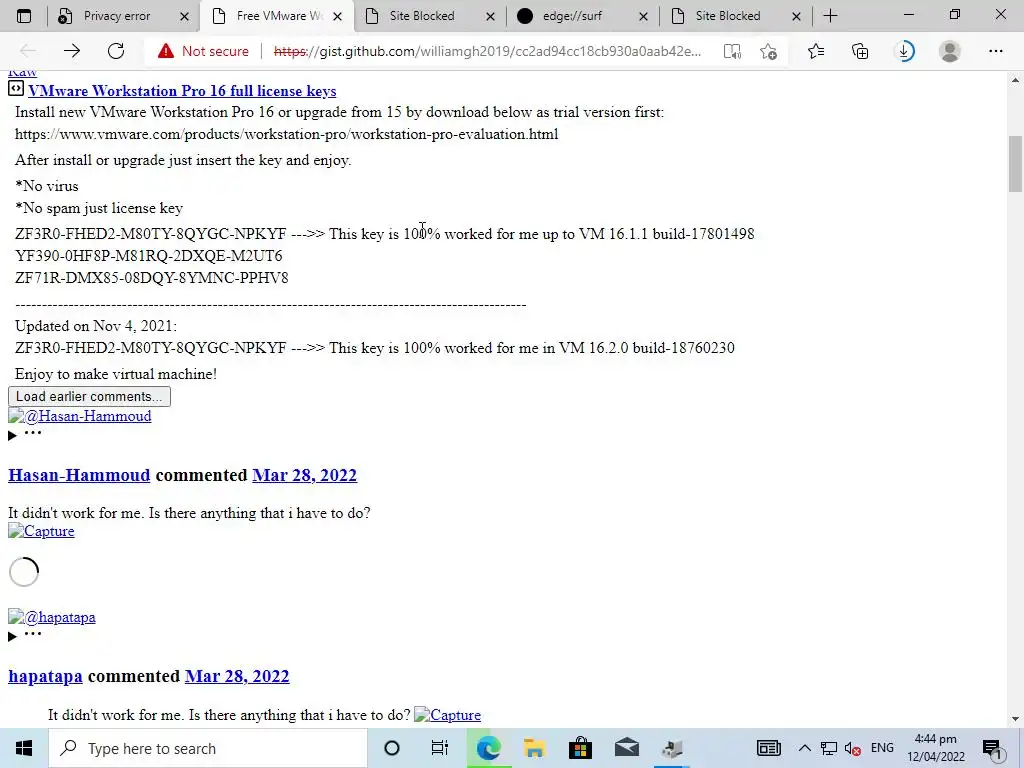Open the Collections icon

point(860,51)
